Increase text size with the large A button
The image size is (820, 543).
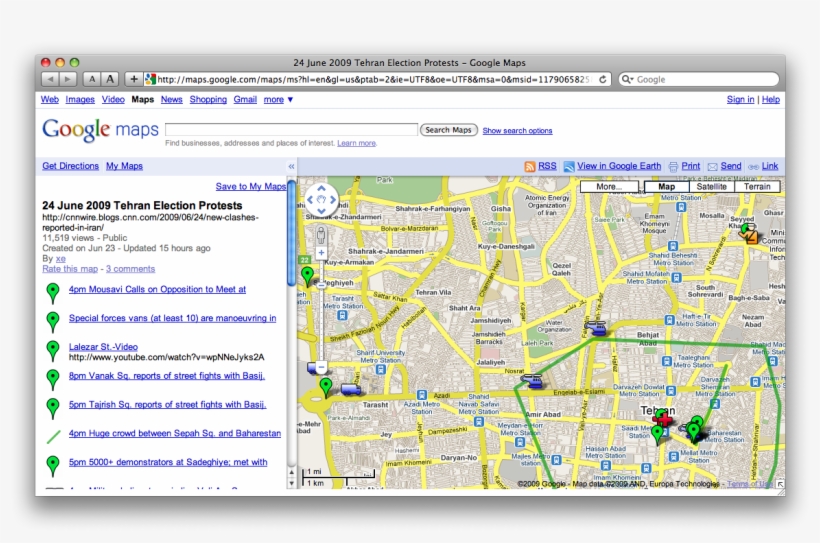pos(110,79)
